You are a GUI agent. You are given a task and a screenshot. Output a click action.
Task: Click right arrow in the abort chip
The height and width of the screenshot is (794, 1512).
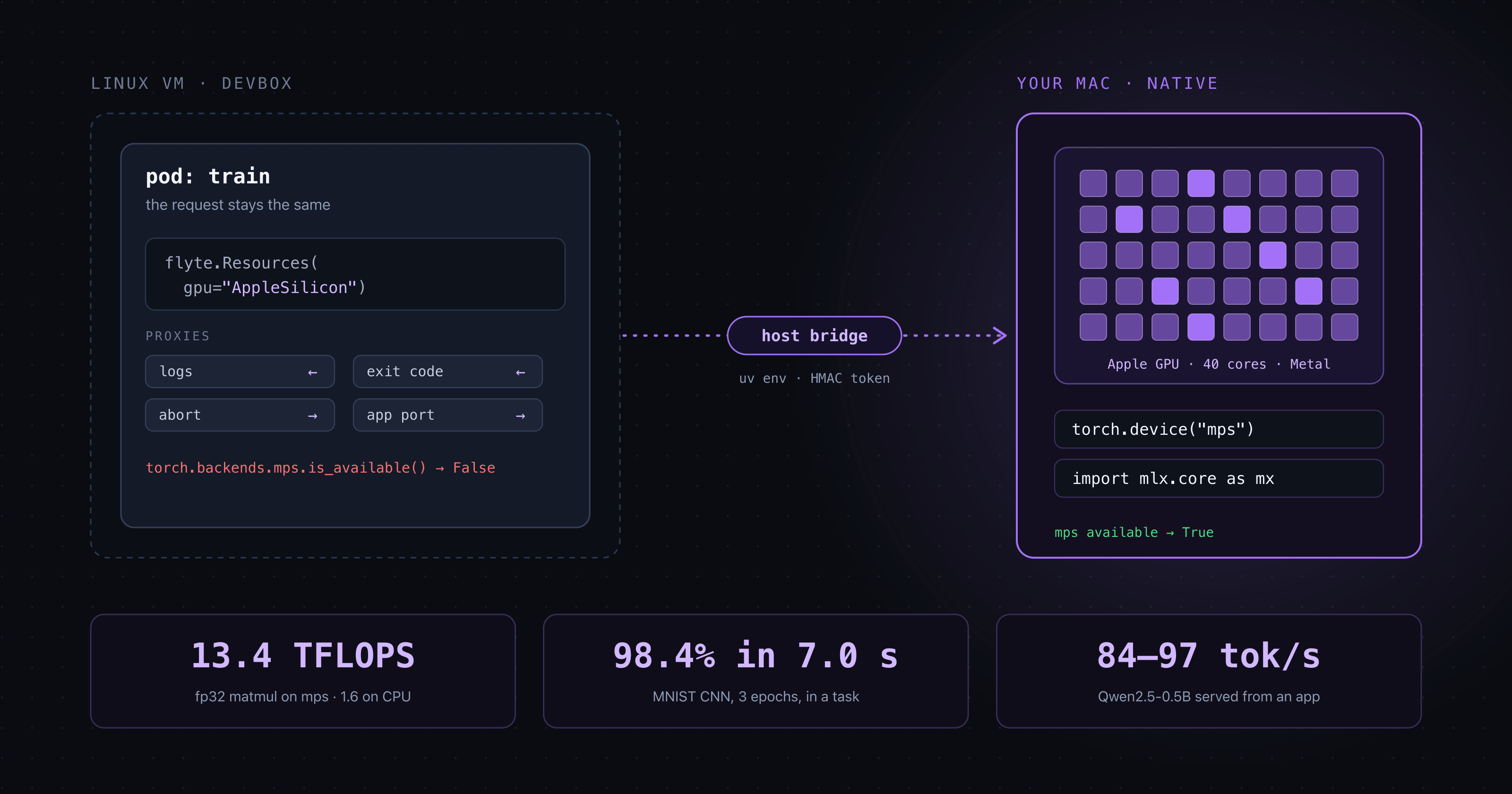point(313,416)
